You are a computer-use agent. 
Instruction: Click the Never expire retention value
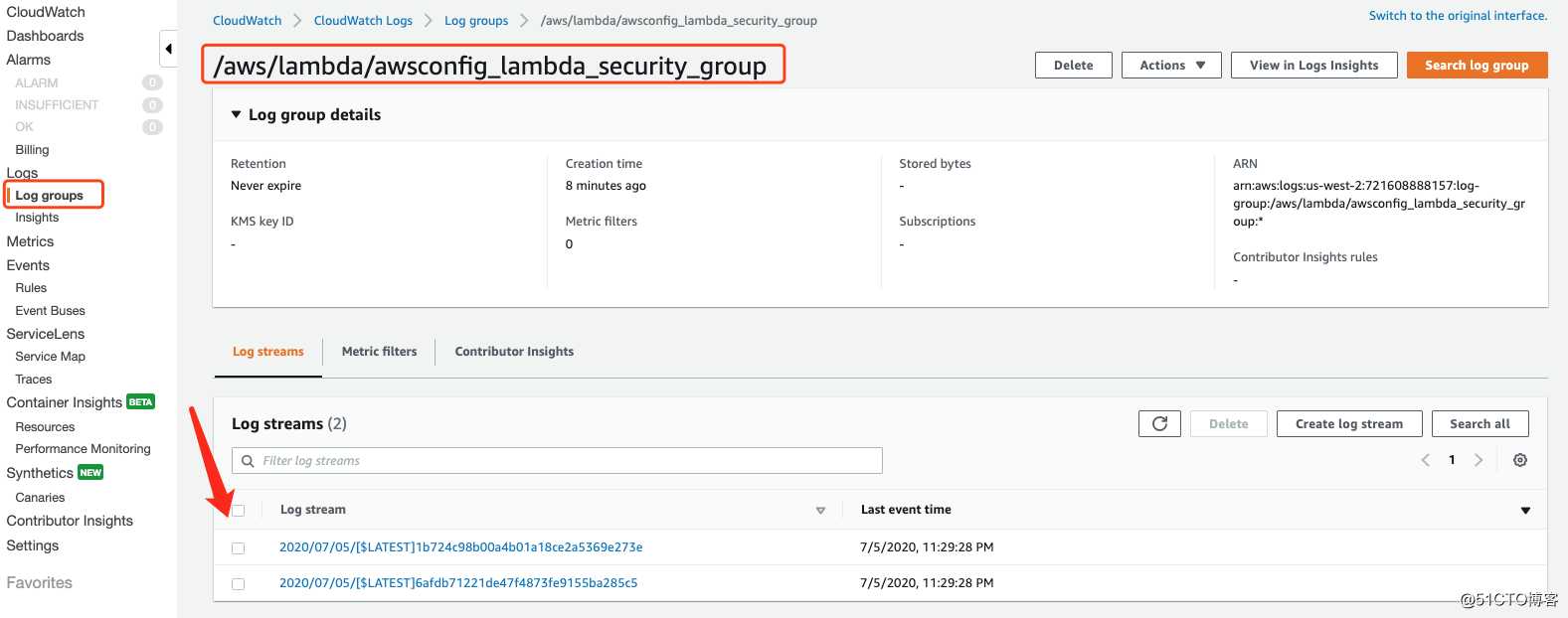pos(265,186)
